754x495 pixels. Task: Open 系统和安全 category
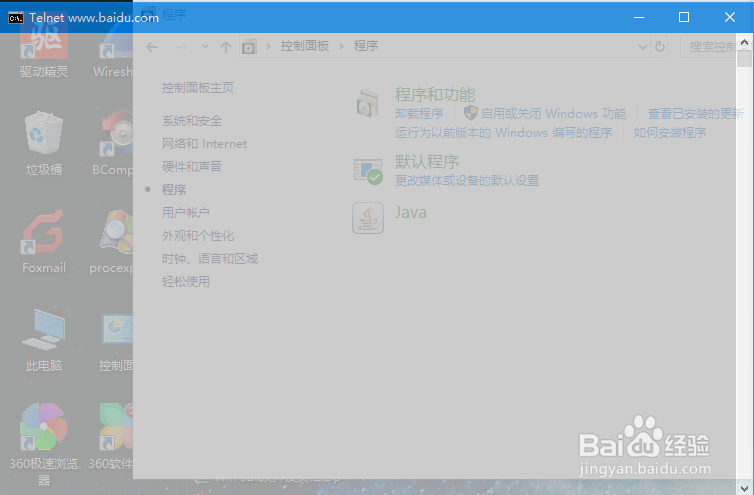(x=192, y=121)
